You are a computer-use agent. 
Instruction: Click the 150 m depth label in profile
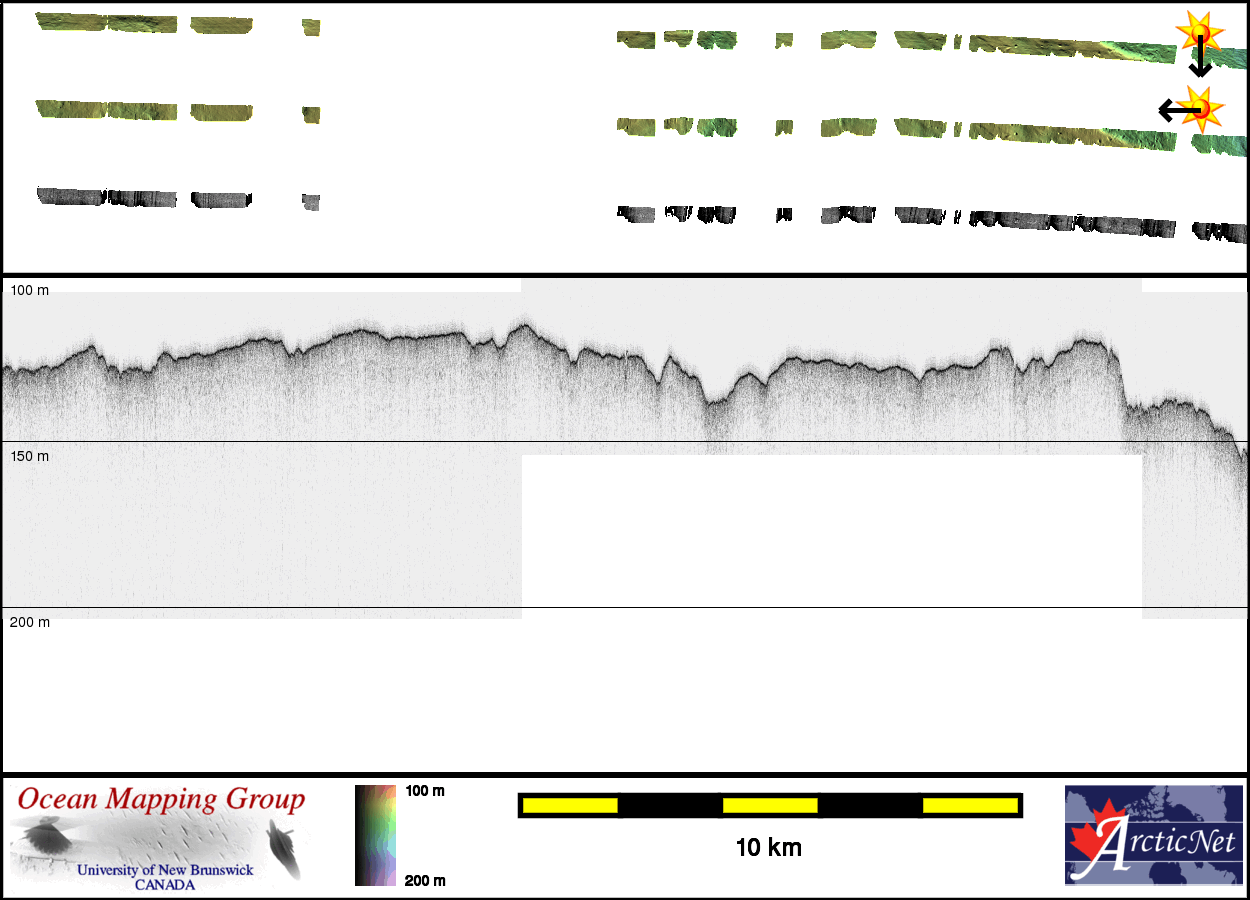29,456
